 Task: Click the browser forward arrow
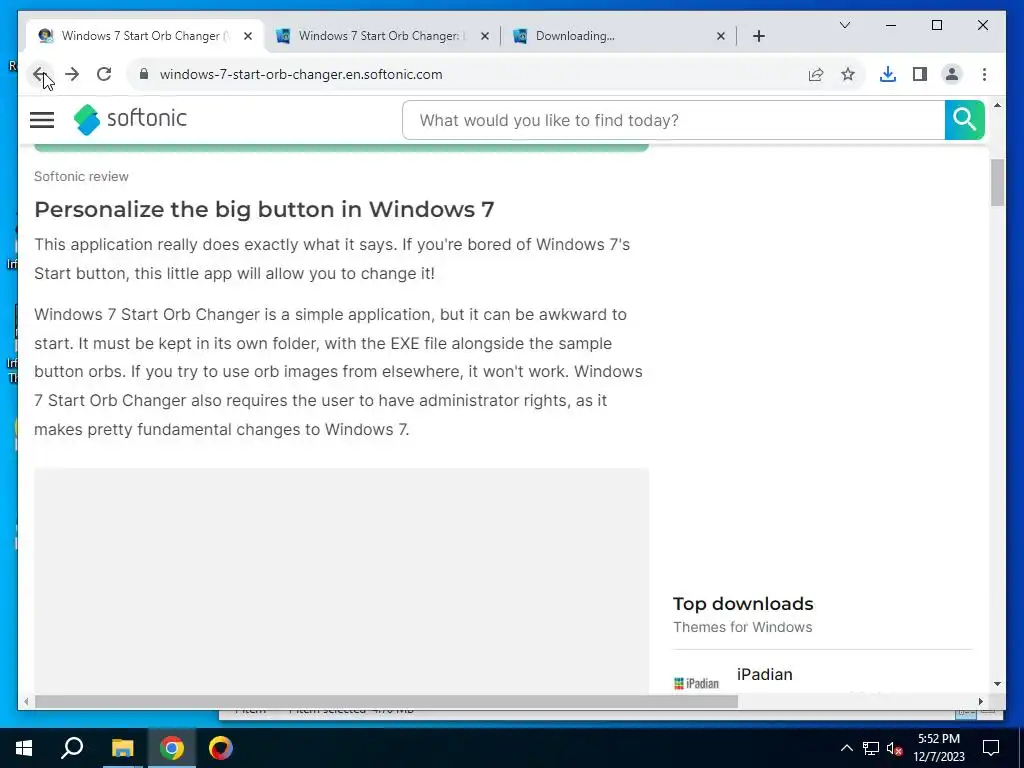coord(72,74)
